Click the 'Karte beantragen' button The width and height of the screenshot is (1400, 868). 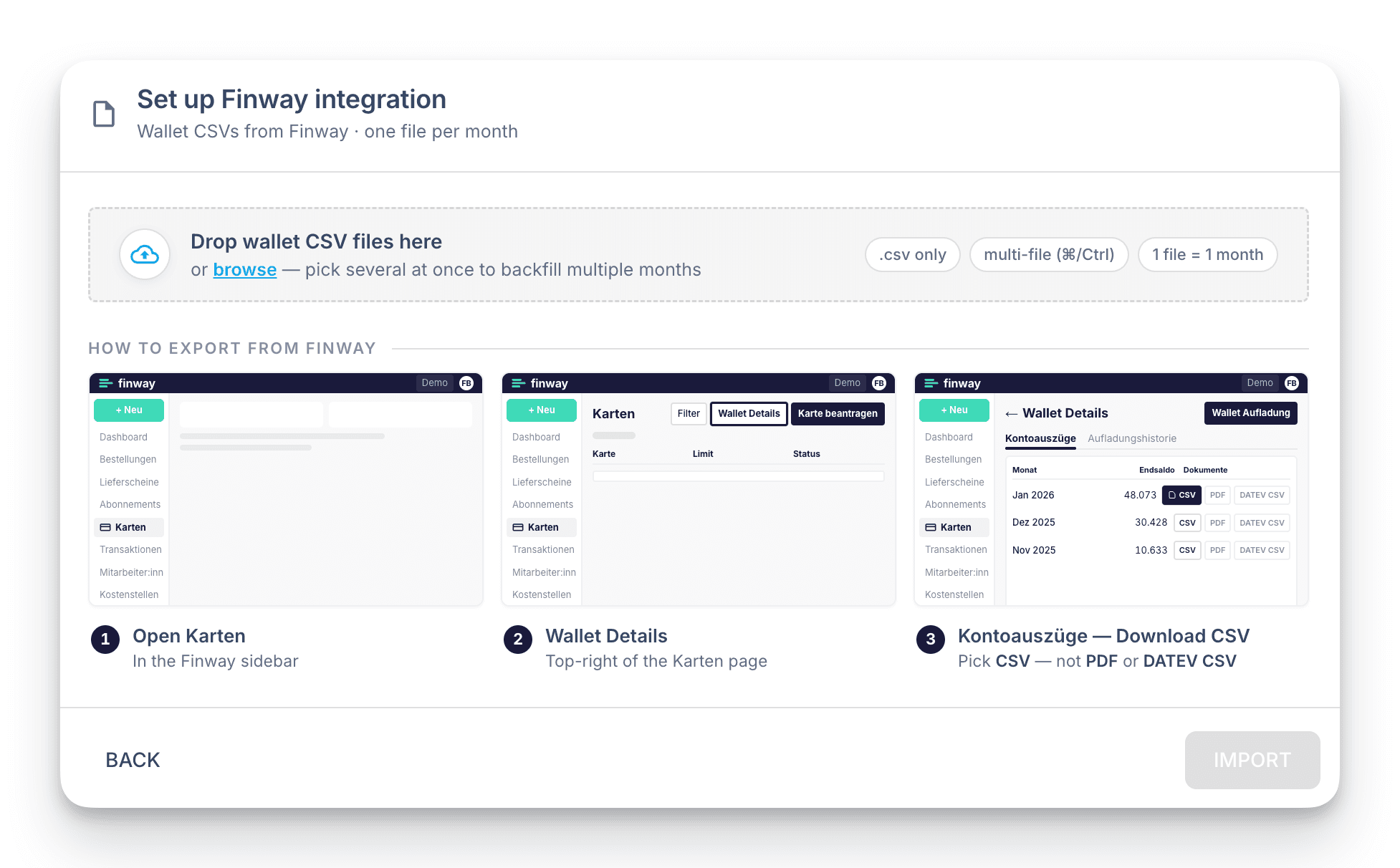[838, 413]
